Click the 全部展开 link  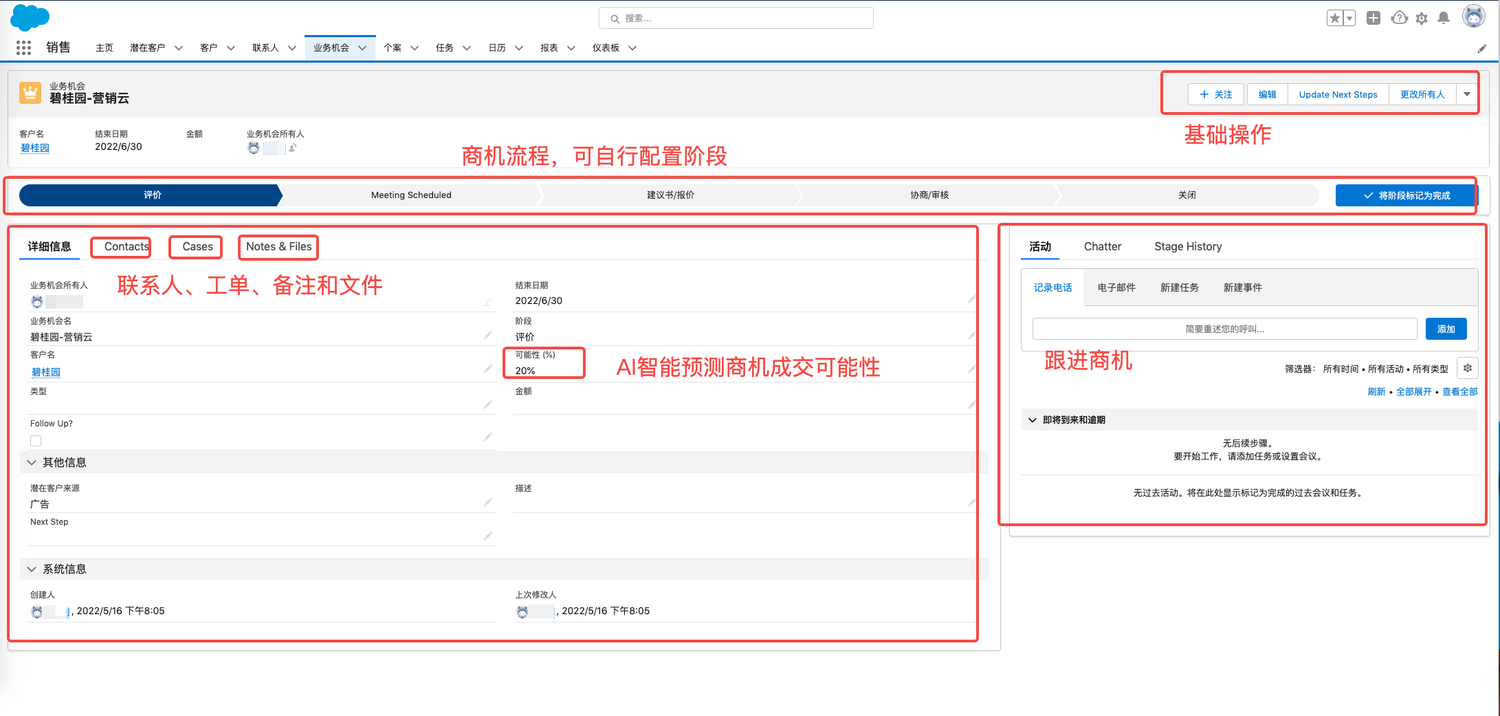tap(1415, 392)
